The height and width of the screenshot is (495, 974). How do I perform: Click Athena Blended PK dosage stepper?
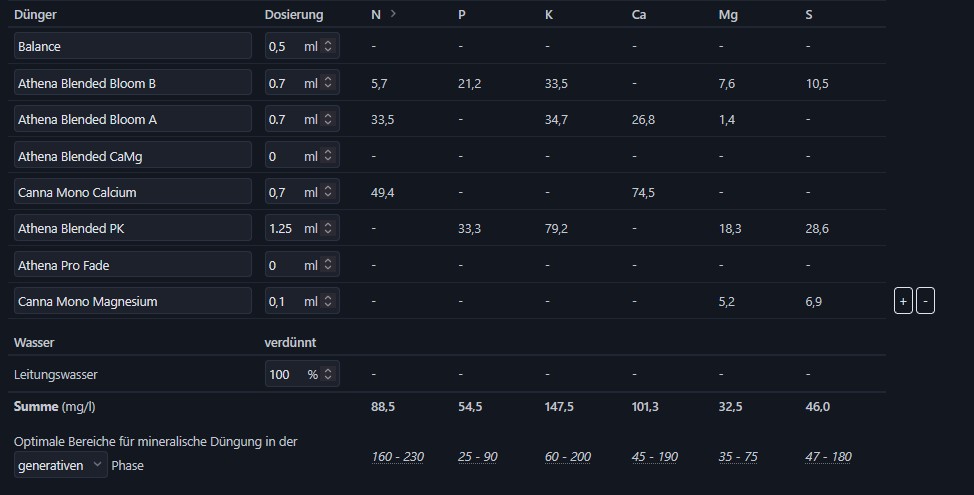tap(329, 229)
